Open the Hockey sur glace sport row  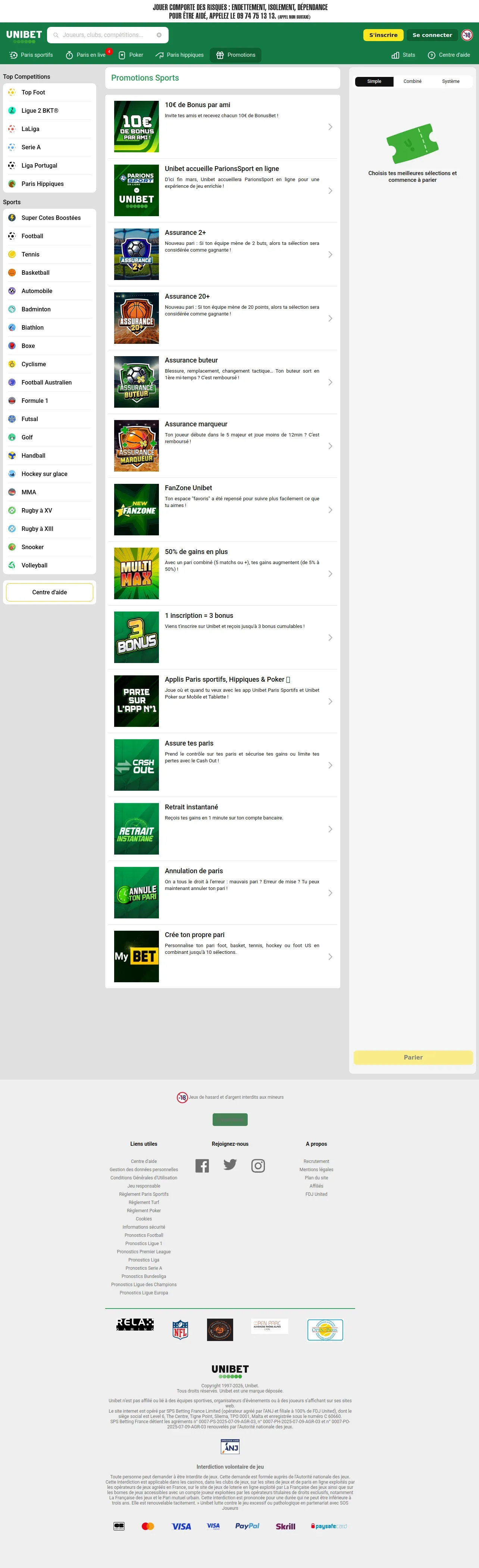[x=49, y=474]
